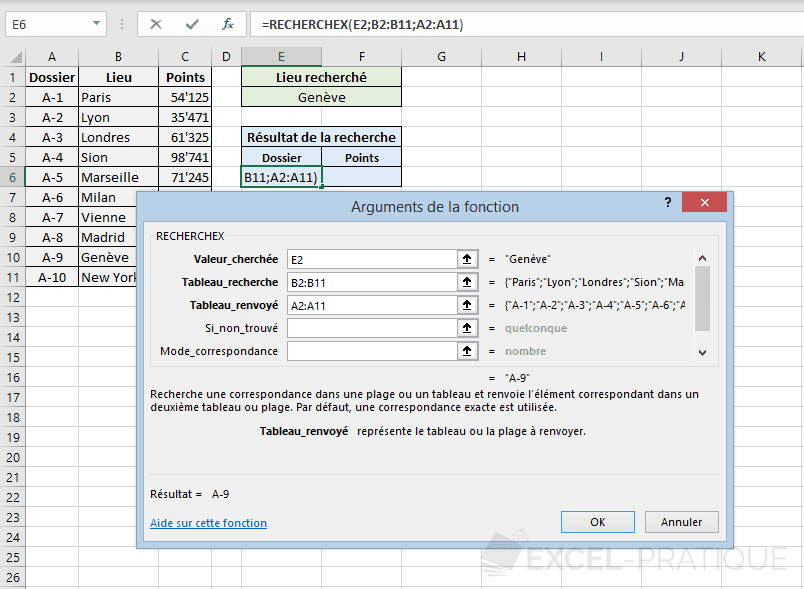Click the cancel X icon in formula bar
The height and width of the screenshot is (589, 804).
[x=156, y=24]
